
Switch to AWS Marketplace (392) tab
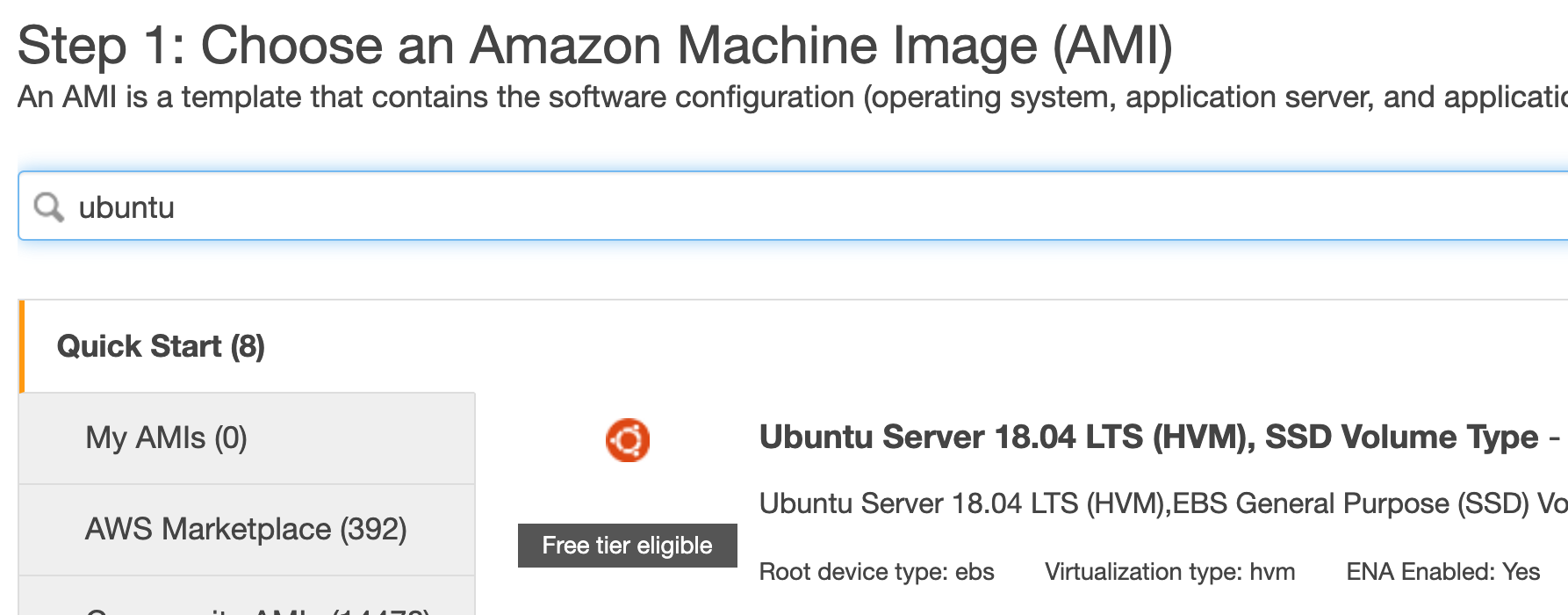click(248, 530)
